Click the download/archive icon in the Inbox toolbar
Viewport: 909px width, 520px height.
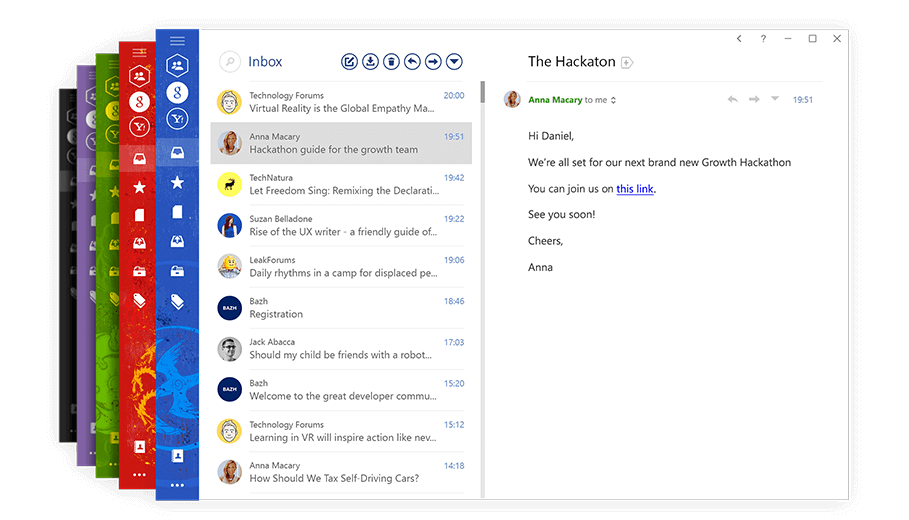point(370,62)
